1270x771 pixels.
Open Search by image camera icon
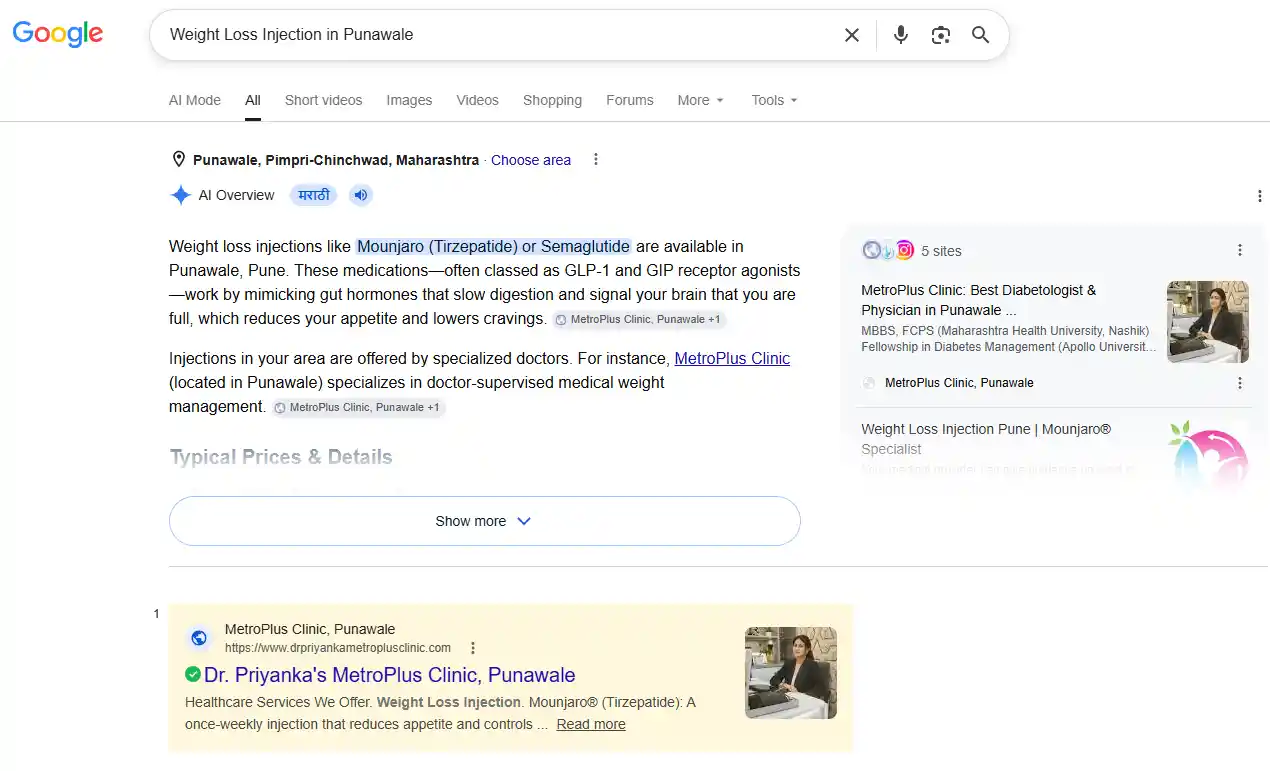click(940, 35)
